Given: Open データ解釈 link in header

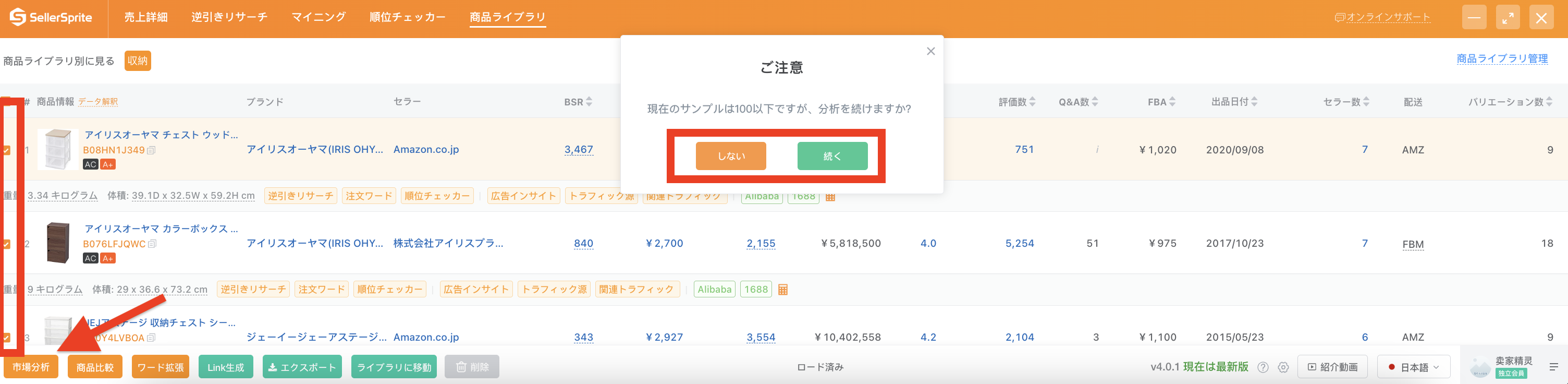Looking at the screenshot, I should (97, 102).
